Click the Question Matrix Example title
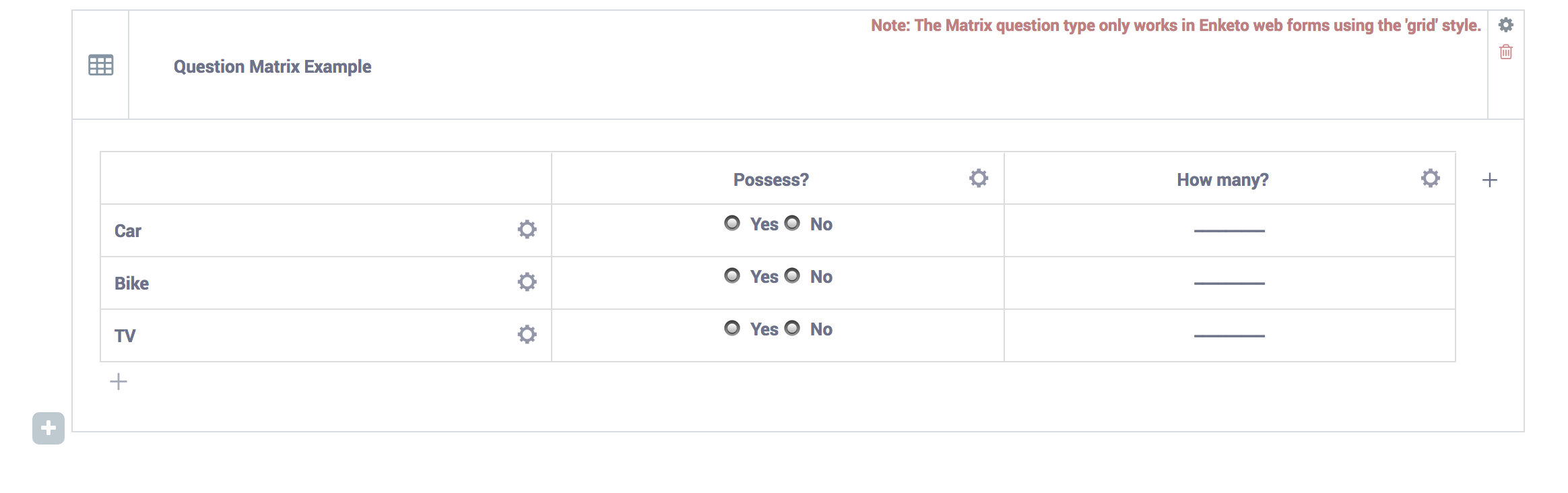 (272, 67)
